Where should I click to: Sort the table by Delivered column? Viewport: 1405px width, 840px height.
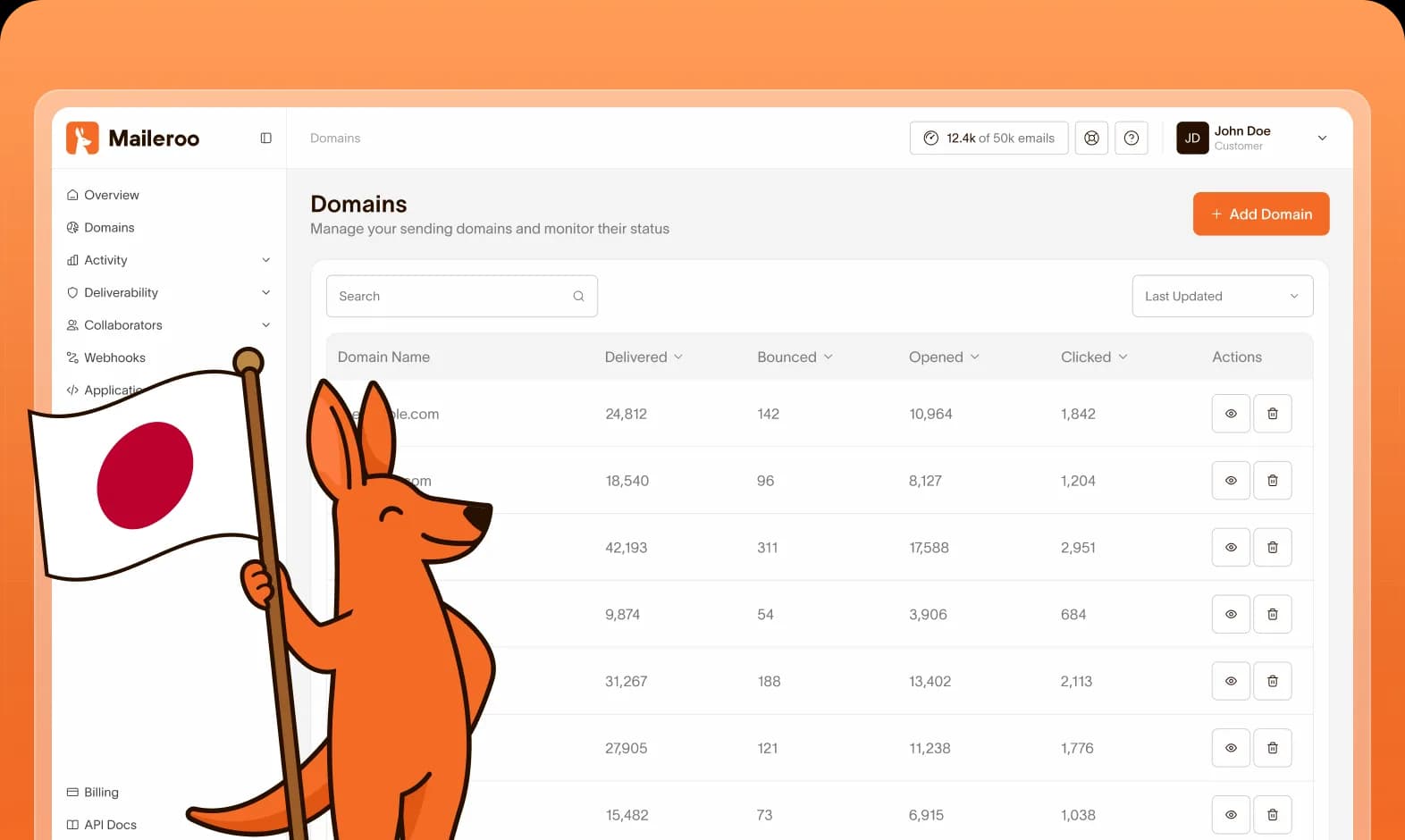[x=644, y=357]
